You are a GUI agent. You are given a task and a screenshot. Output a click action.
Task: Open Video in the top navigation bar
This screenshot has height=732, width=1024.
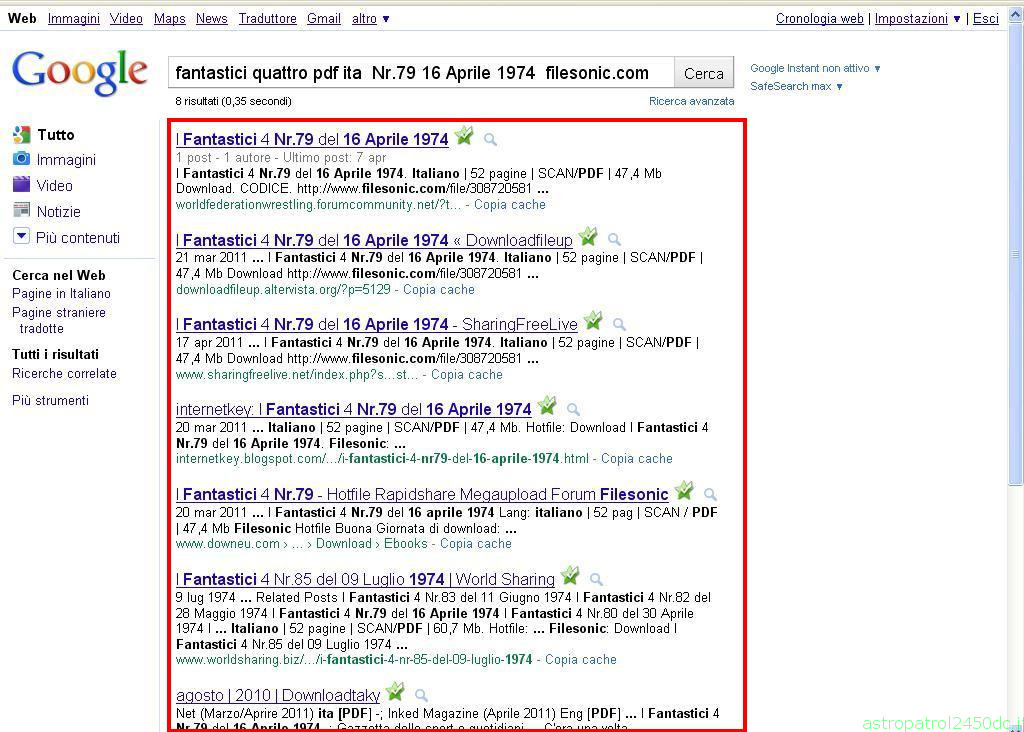(x=126, y=19)
